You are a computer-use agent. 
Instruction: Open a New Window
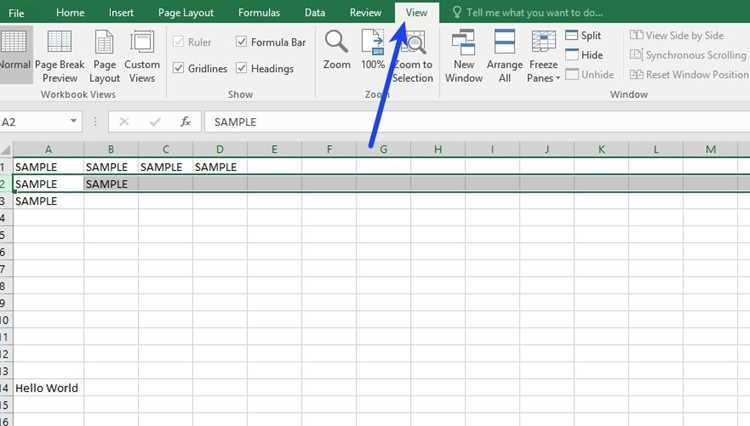pyautogui.click(x=463, y=56)
